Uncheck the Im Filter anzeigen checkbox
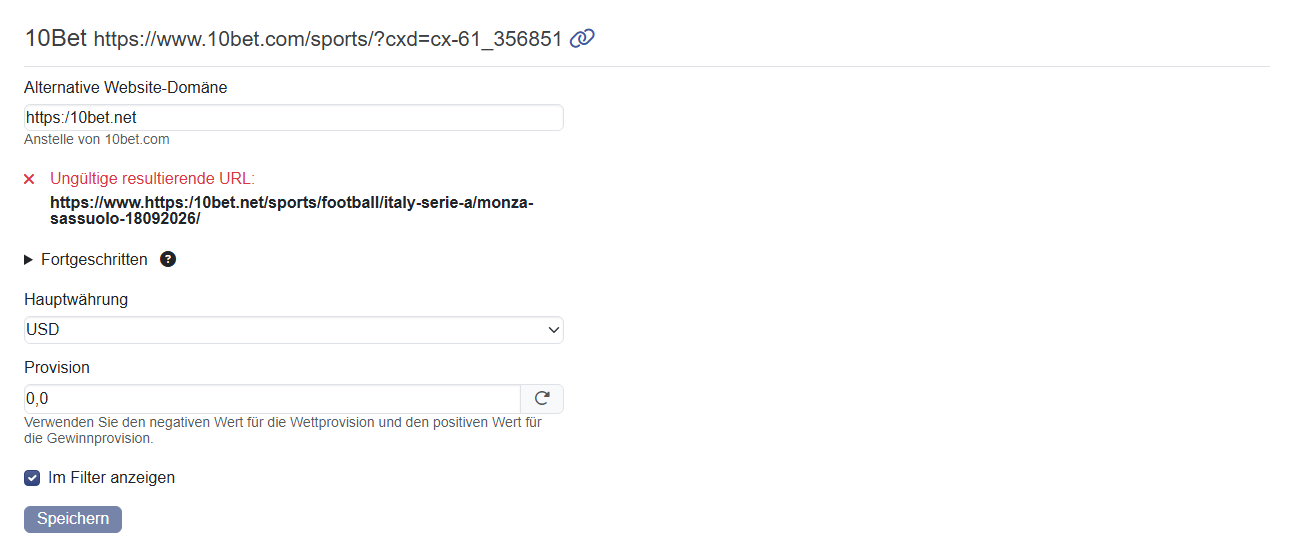This screenshot has width=1294, height=558. (x=32, y=478)
